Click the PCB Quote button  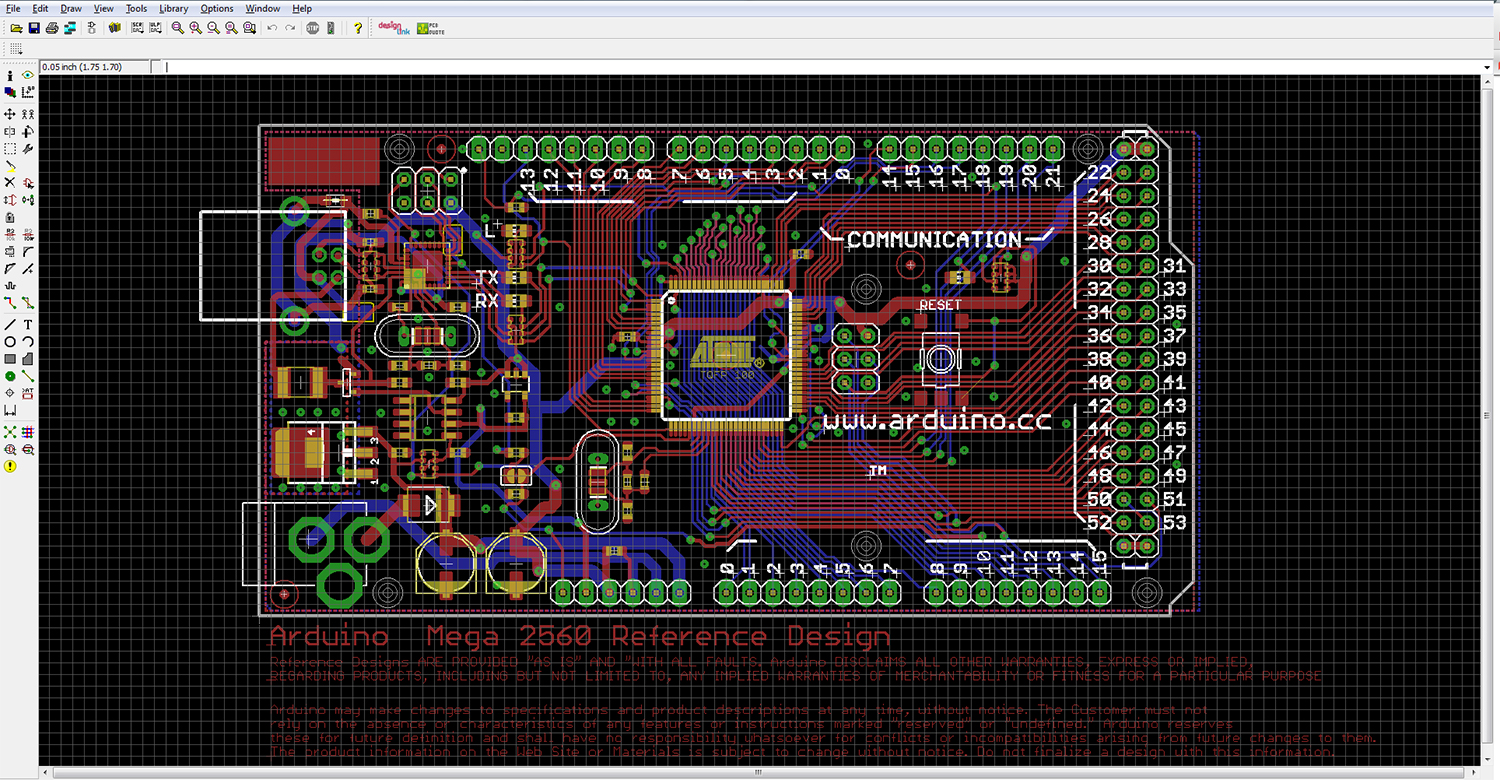click(x=426, y=28)
